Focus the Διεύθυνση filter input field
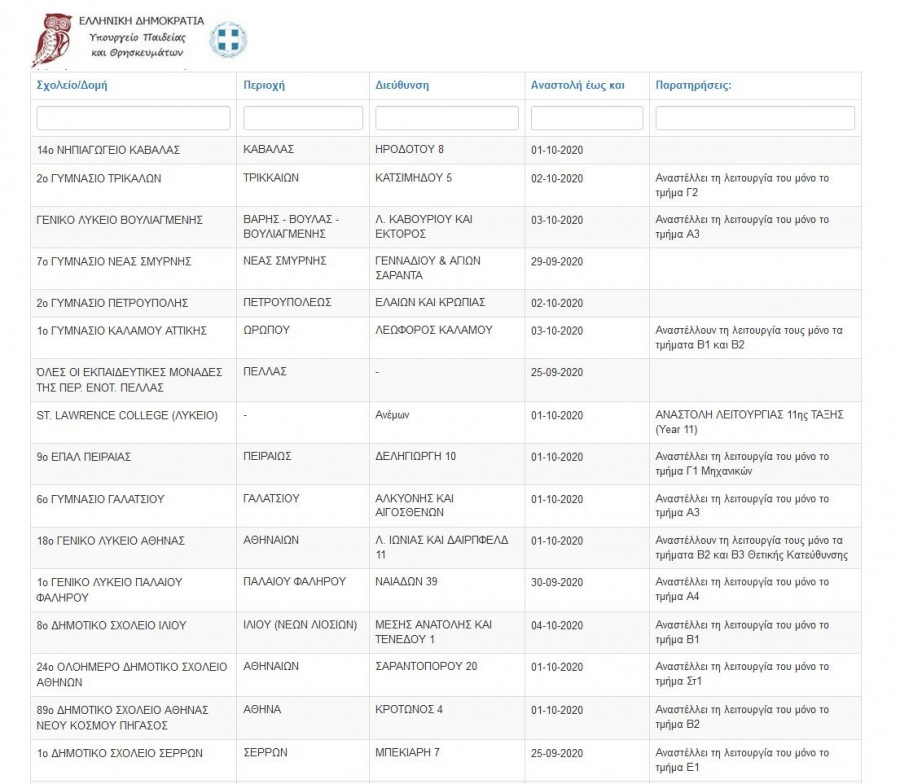 tap(446, 118)
